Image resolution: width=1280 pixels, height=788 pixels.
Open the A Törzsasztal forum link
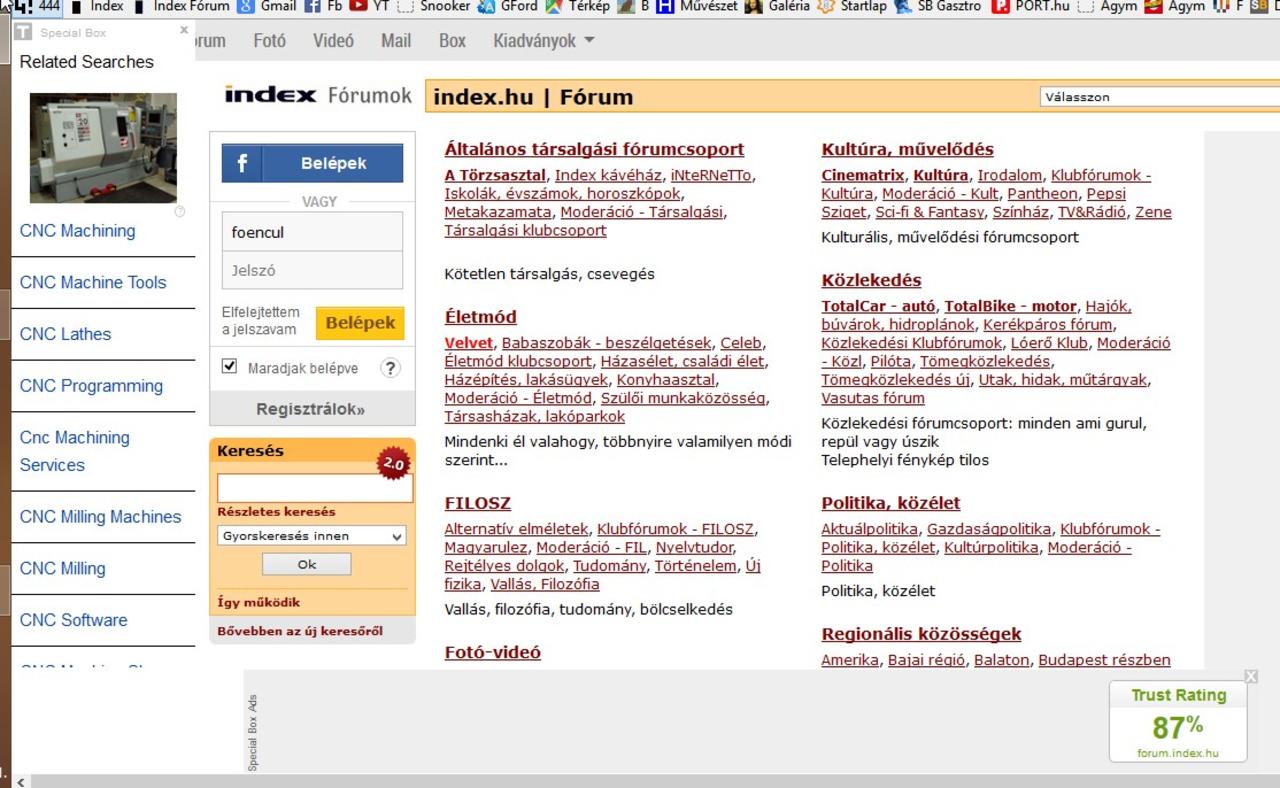(x=495, y=175)
